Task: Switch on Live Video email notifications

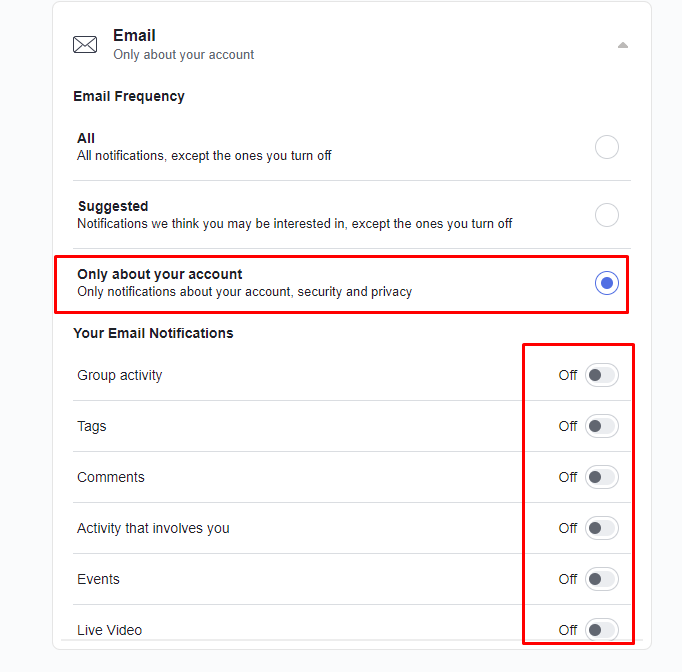Action: pyautogui.click(x=601, y=630)
